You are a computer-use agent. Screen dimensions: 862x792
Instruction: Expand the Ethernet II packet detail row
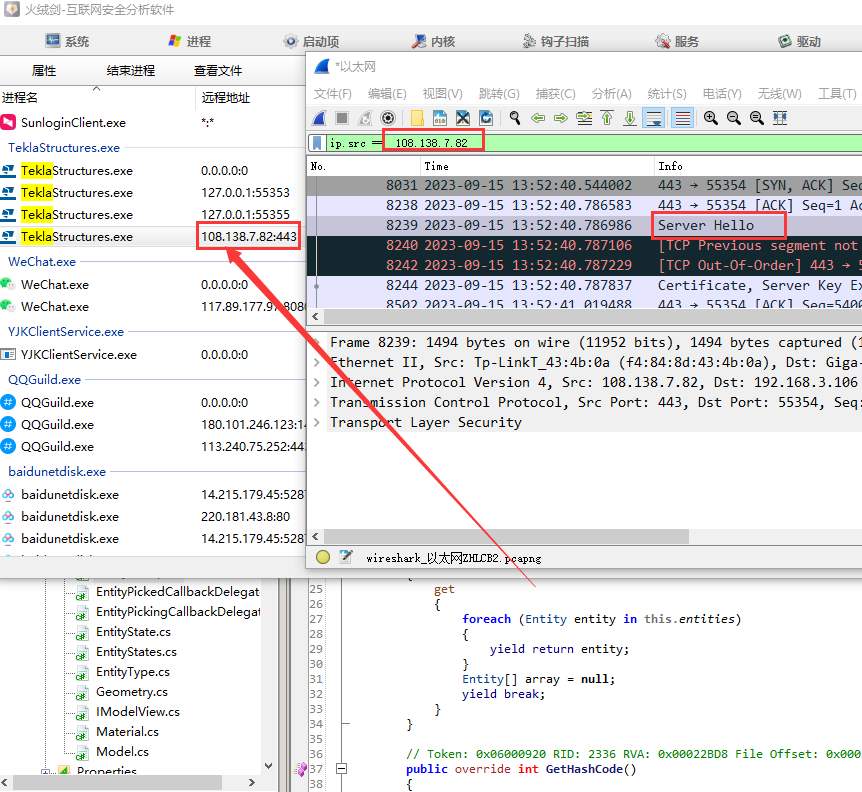coord(317,363)
